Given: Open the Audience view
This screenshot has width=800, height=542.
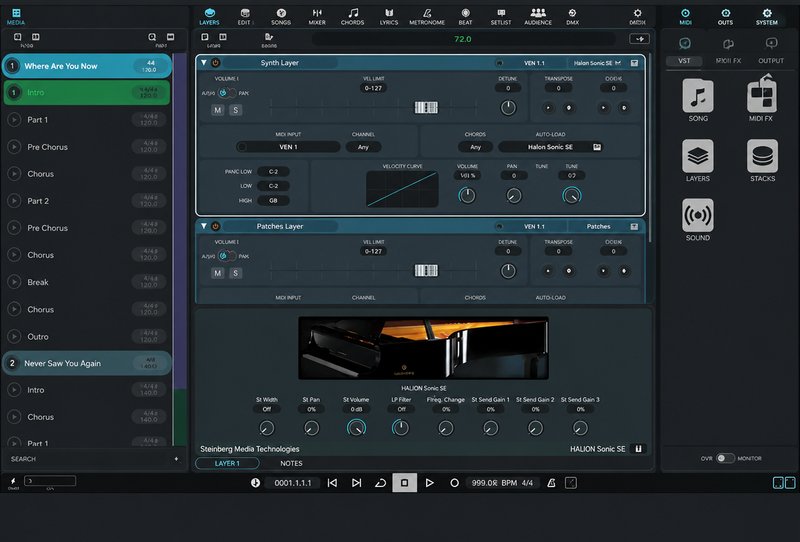Looking at the screenshot, I should click(x=538, y=16).
